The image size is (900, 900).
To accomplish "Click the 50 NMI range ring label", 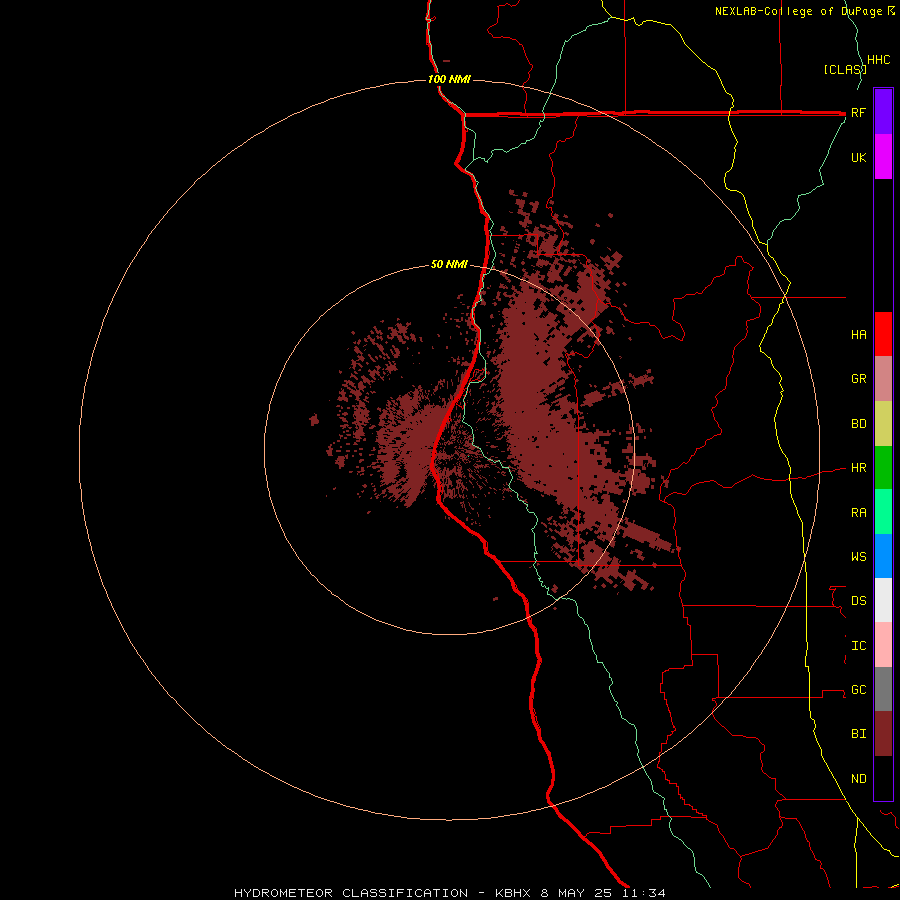I will tap(449, 264).
